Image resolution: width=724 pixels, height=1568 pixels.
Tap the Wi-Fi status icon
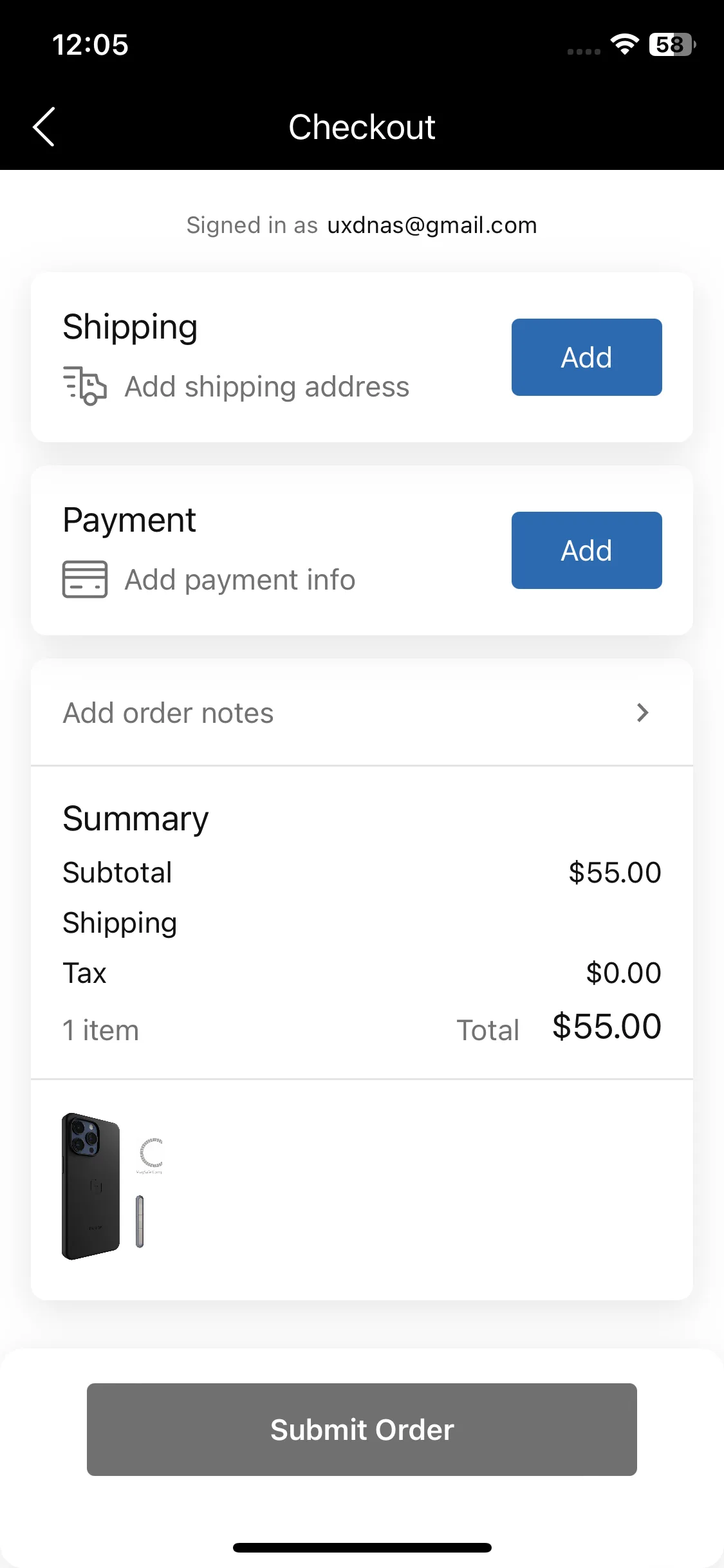(x=624, y=44)
